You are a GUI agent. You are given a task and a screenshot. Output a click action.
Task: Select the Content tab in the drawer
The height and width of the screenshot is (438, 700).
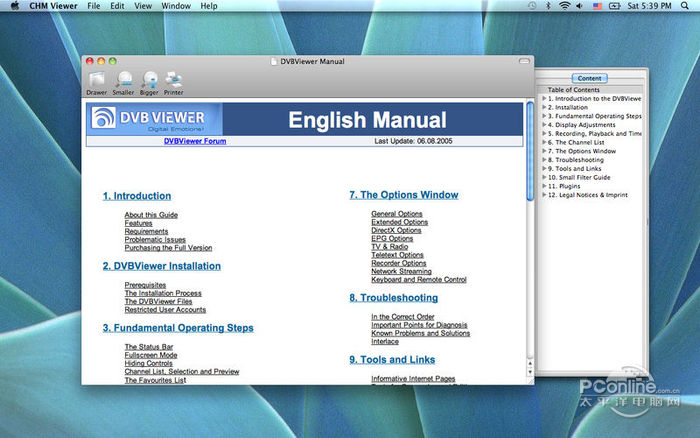pyautogui.click(x=589, y=78)
